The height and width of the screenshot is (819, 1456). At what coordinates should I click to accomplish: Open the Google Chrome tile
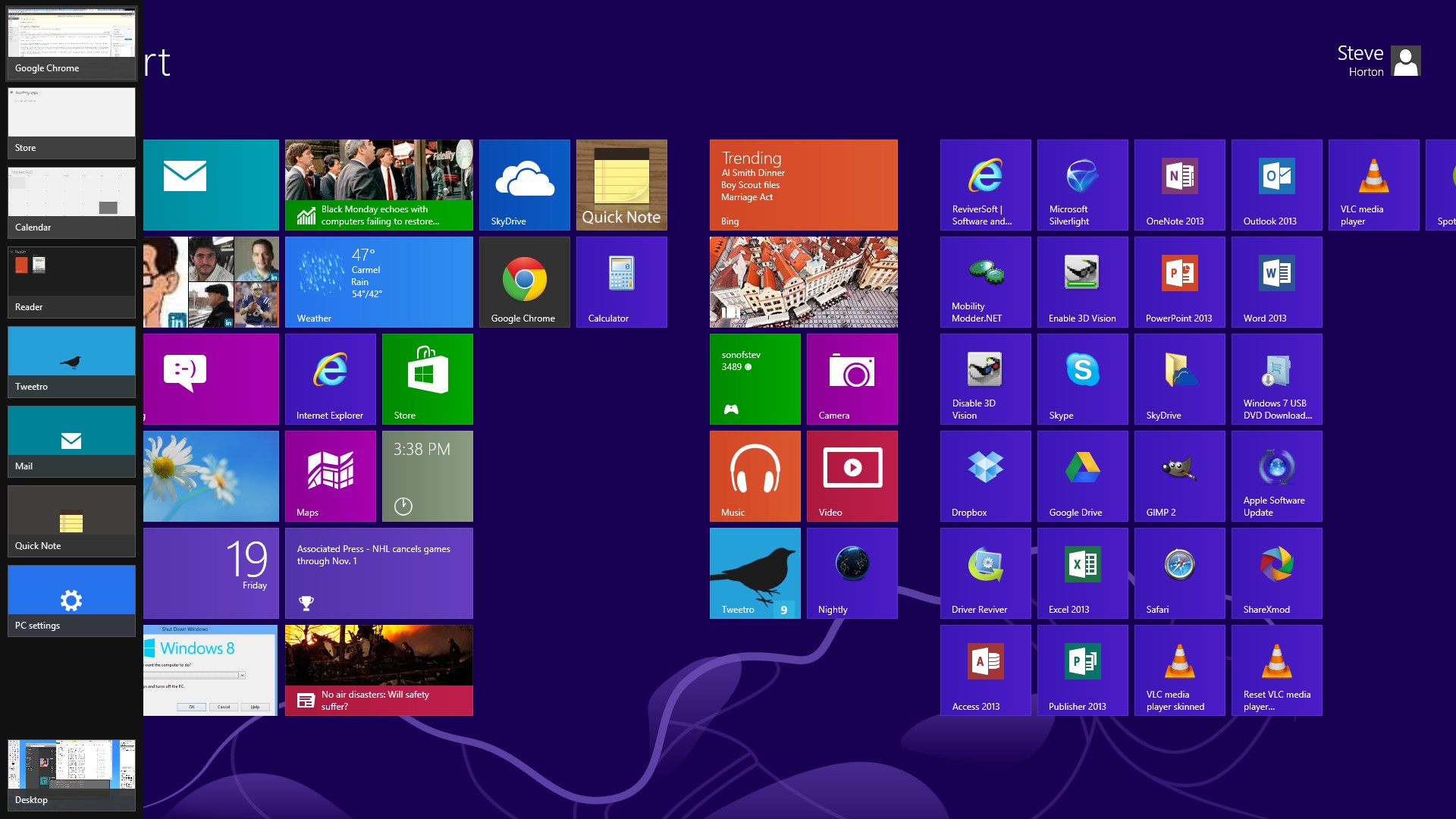[525, 282]
